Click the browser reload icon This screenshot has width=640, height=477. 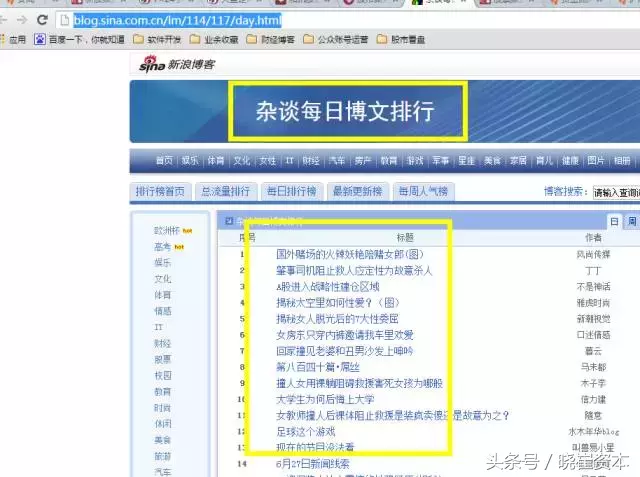[x=41, y=20]
